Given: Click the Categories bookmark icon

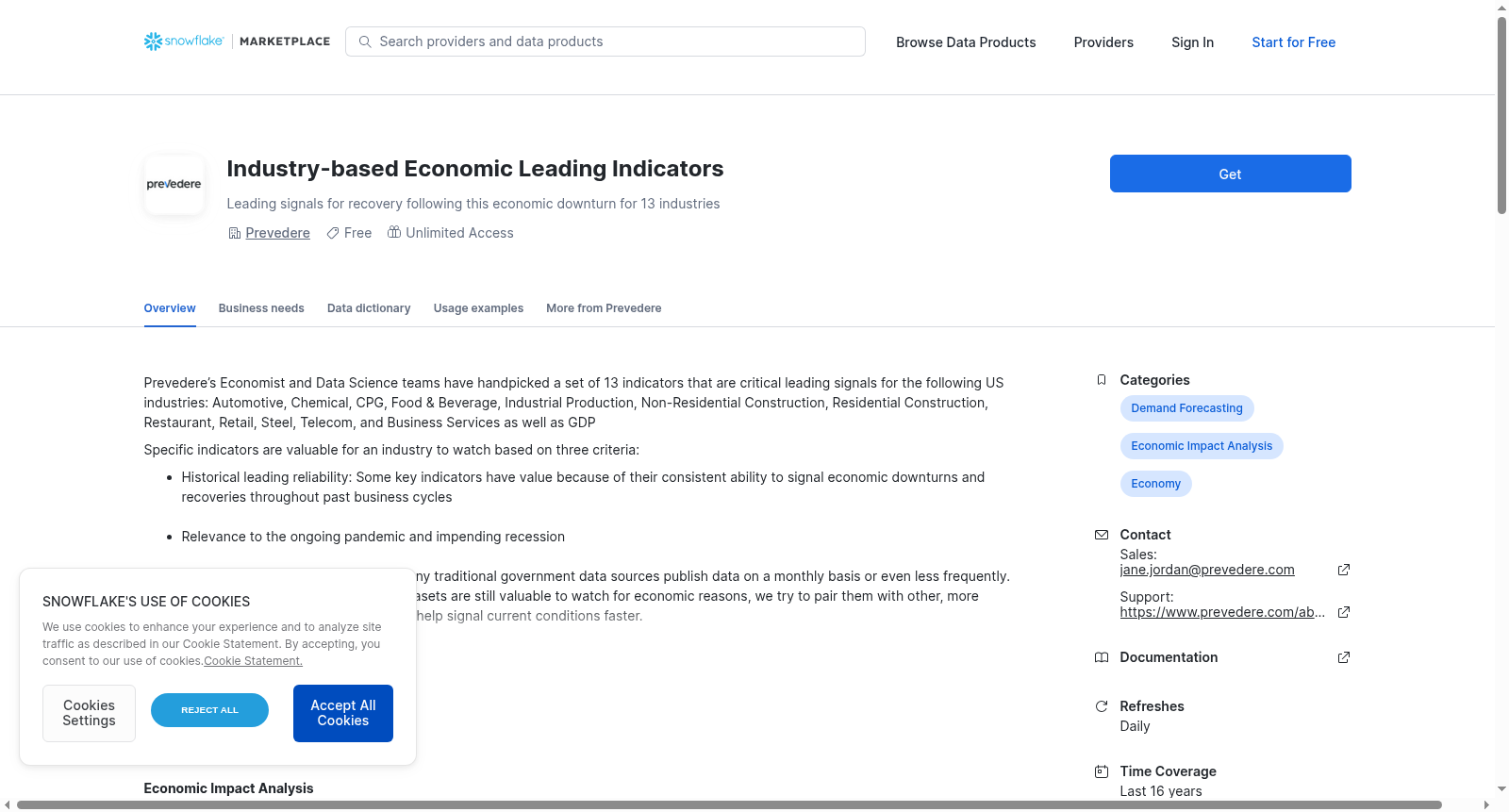Looking at the screenshot, I should tap(1101, 380).
